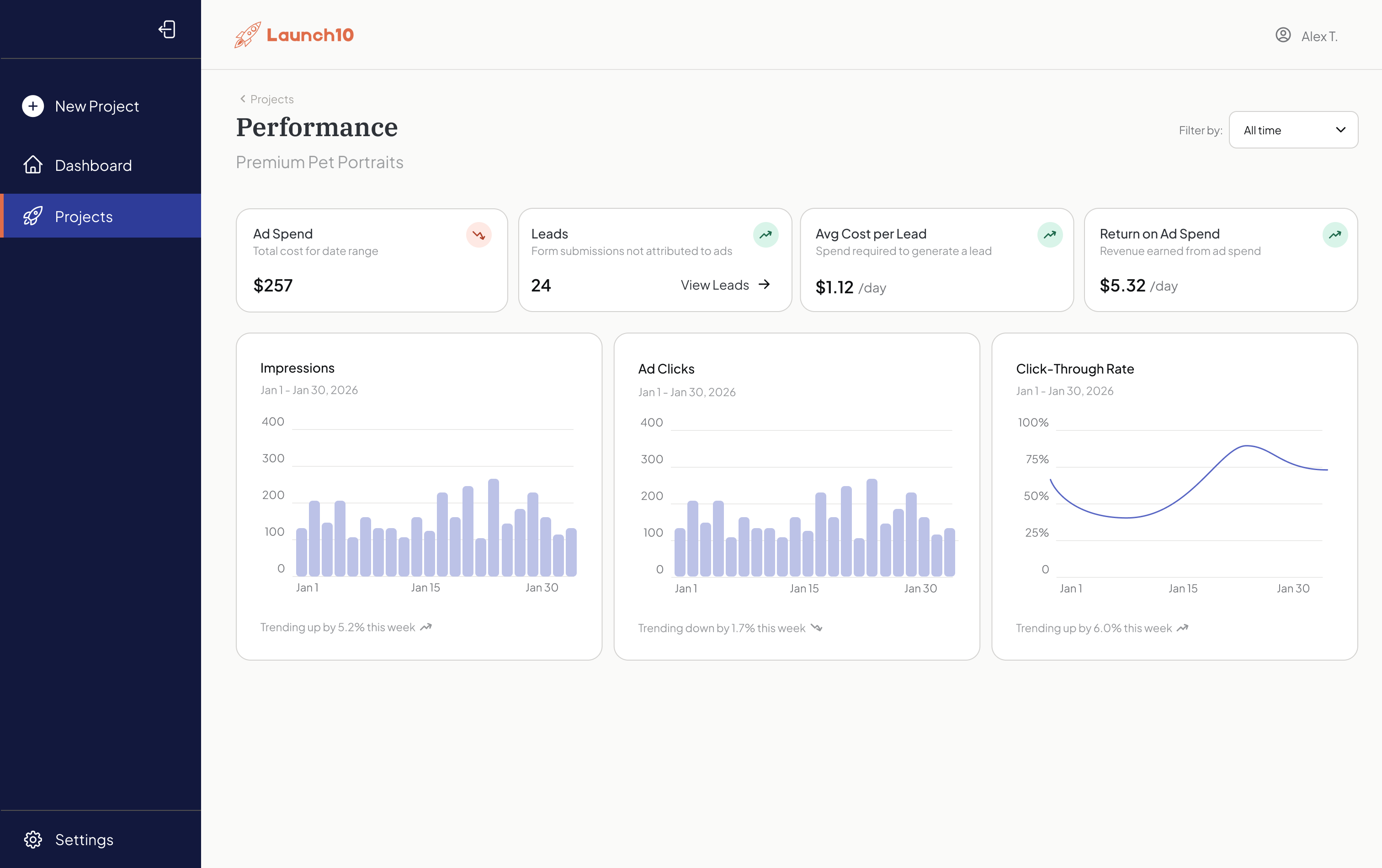Click the green trend icon on Return on Ad Spend
The image size is (1382, 868).
[x=1335, y=235]
